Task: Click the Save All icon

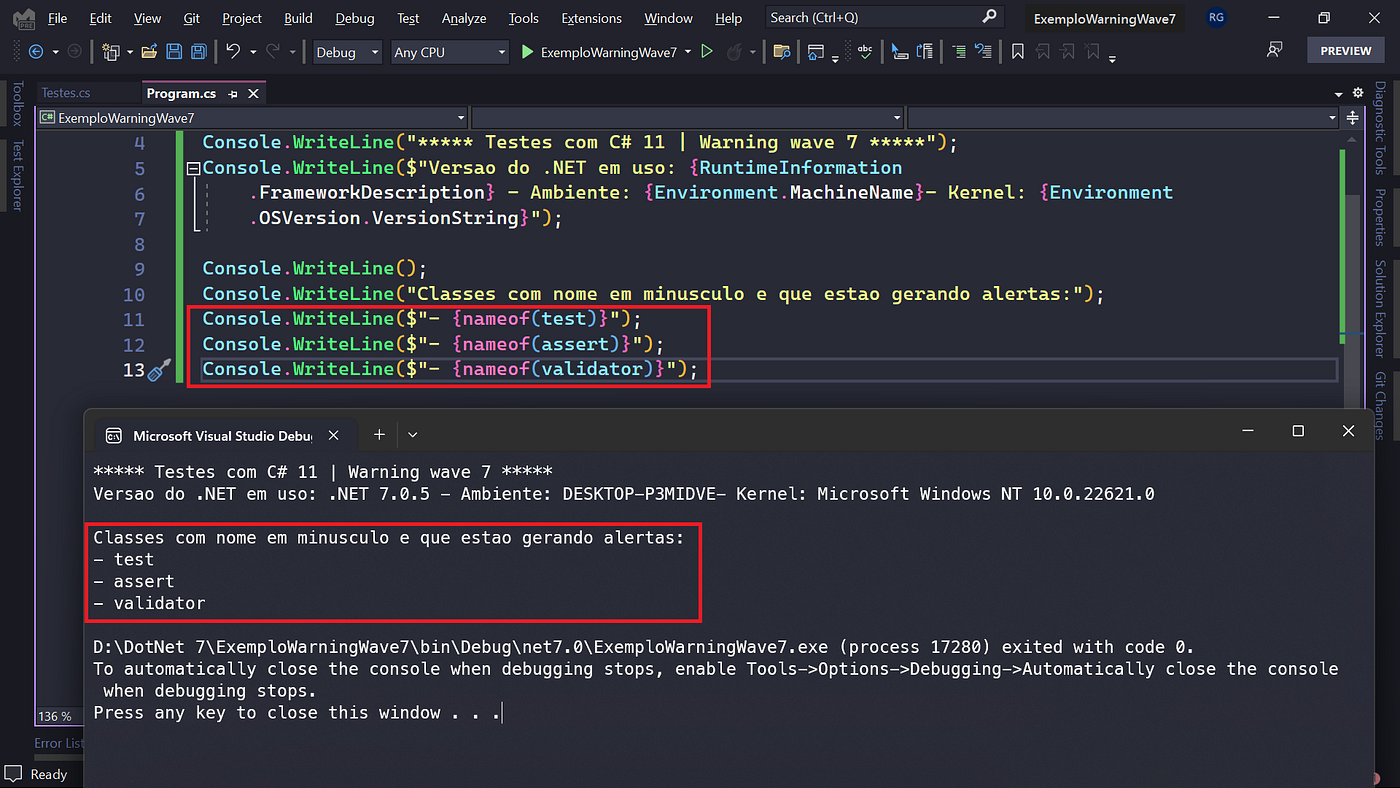Action: (x=198, y=52)
